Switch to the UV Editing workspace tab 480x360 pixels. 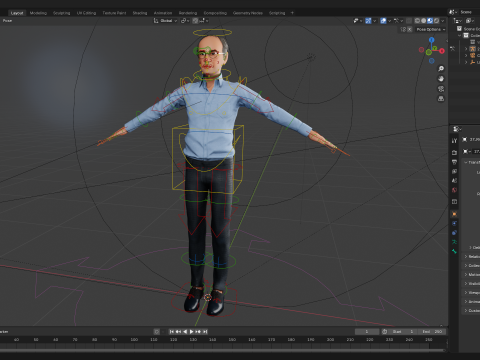[86, 13]
